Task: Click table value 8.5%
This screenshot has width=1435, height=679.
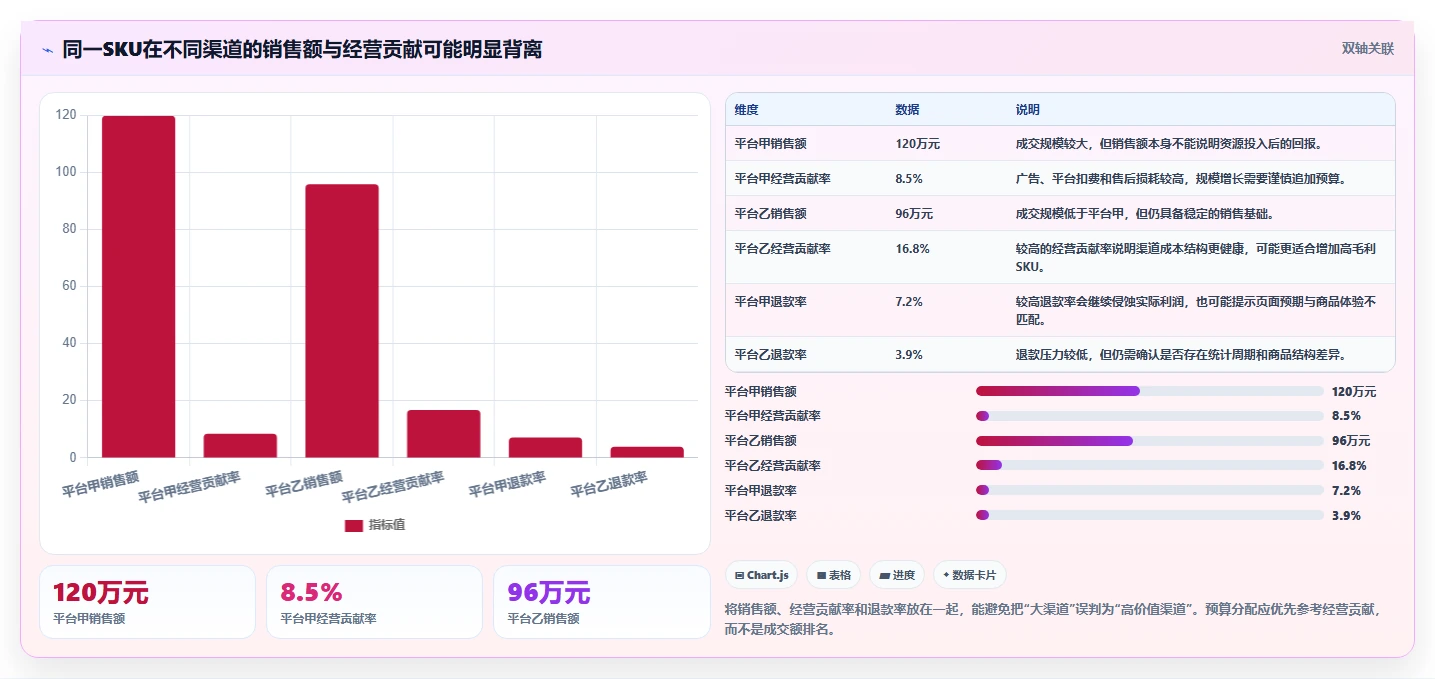Action: [x=909, y=179]
